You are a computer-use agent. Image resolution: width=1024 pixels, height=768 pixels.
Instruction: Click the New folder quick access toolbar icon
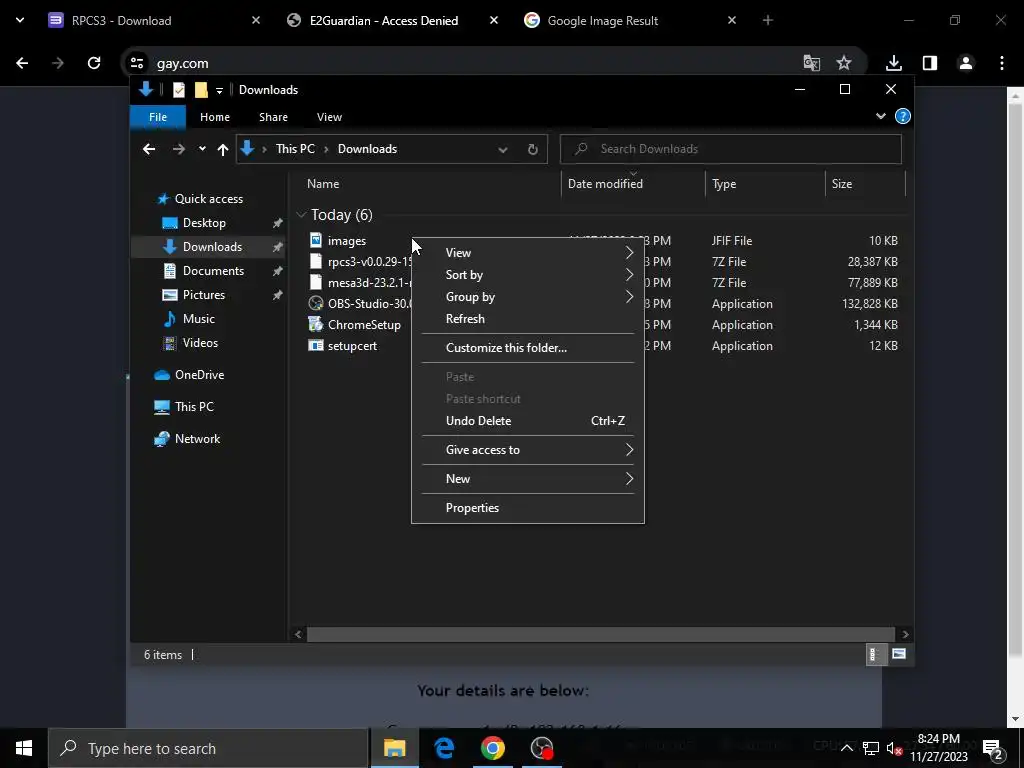pyautogui.click(x=201, y=90)
